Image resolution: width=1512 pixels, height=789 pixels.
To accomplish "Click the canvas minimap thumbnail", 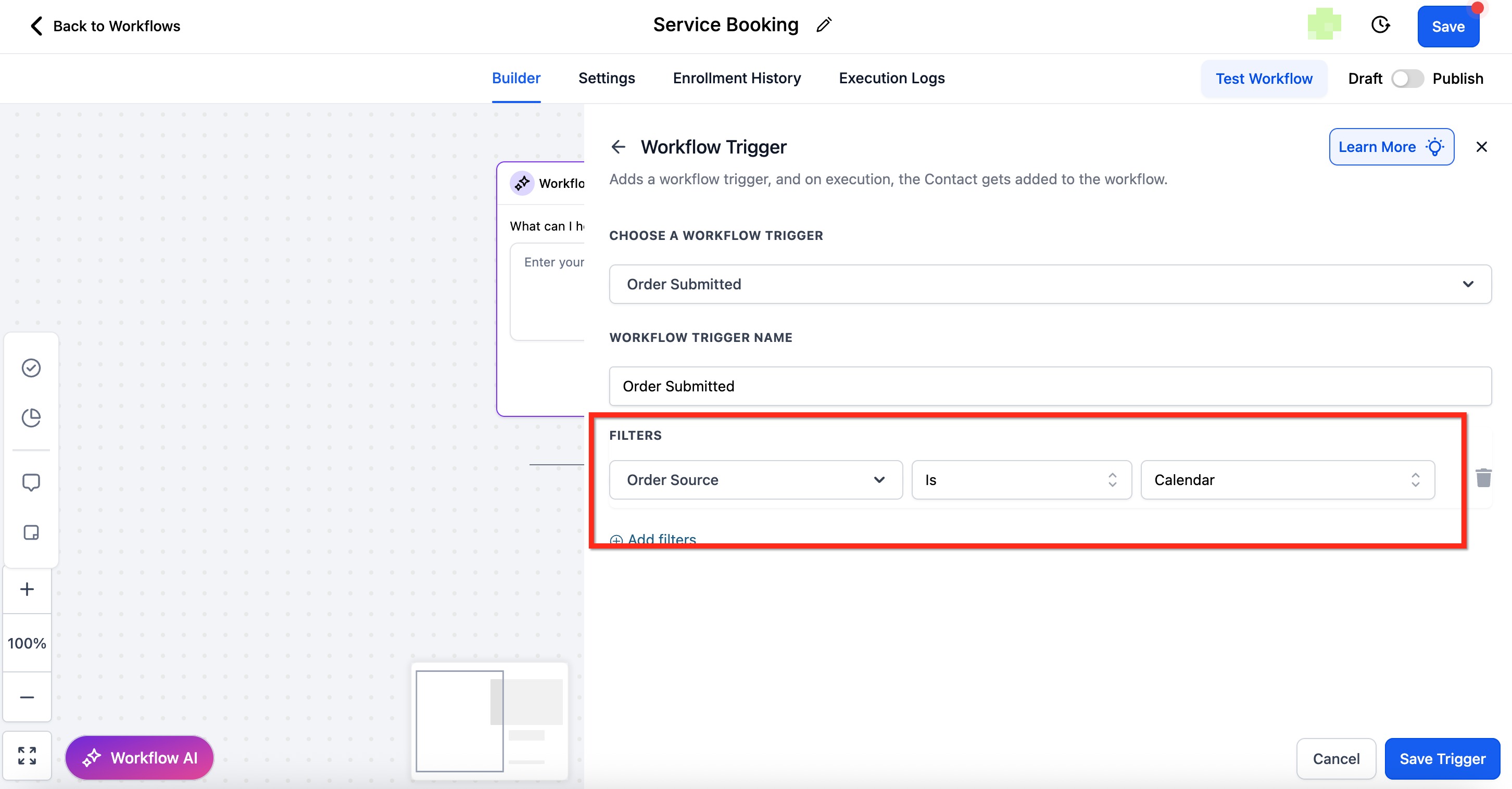I will pyautogui.click(x=489, y=721).
